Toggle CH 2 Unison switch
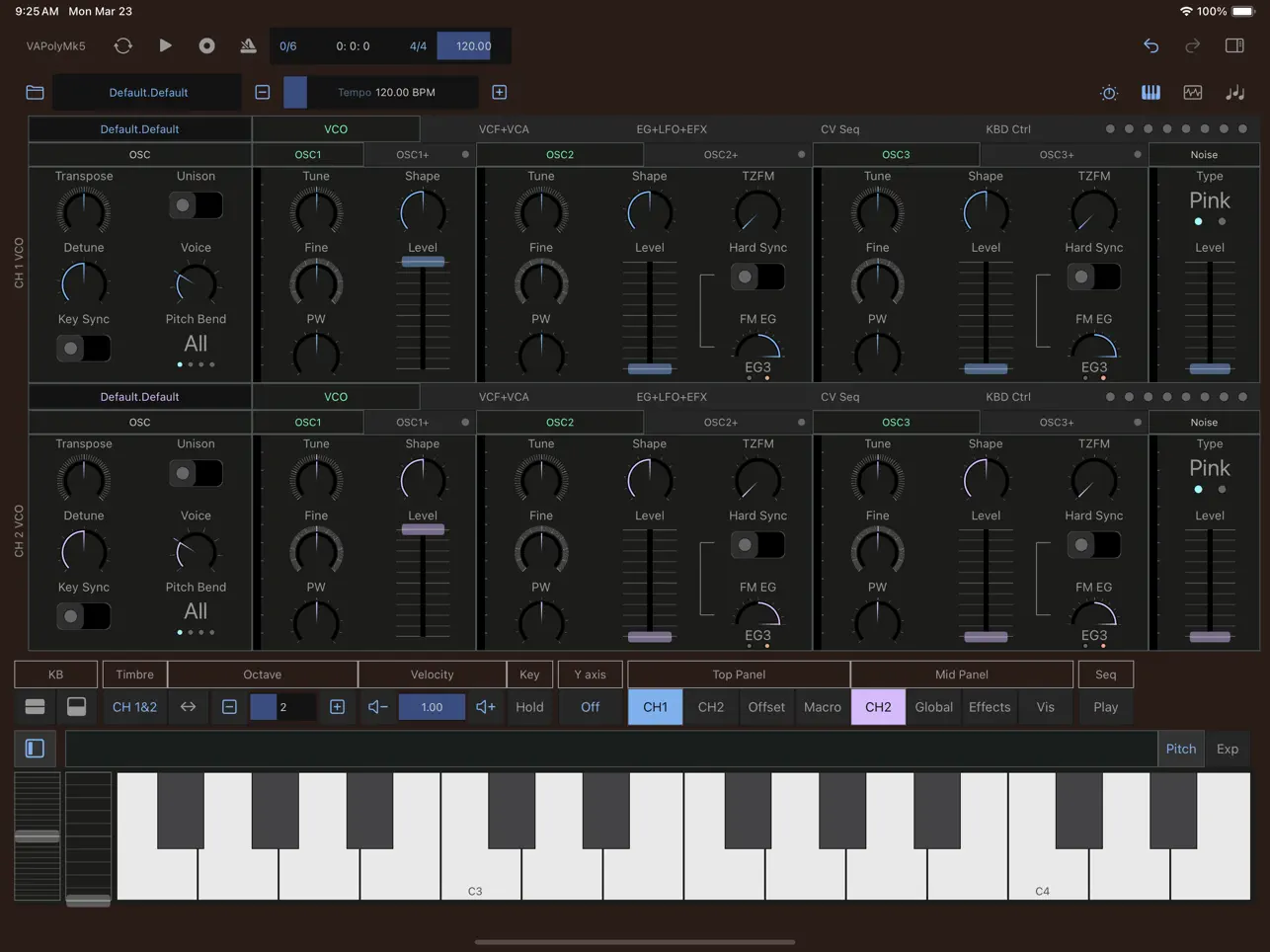 tap(196, 474)
